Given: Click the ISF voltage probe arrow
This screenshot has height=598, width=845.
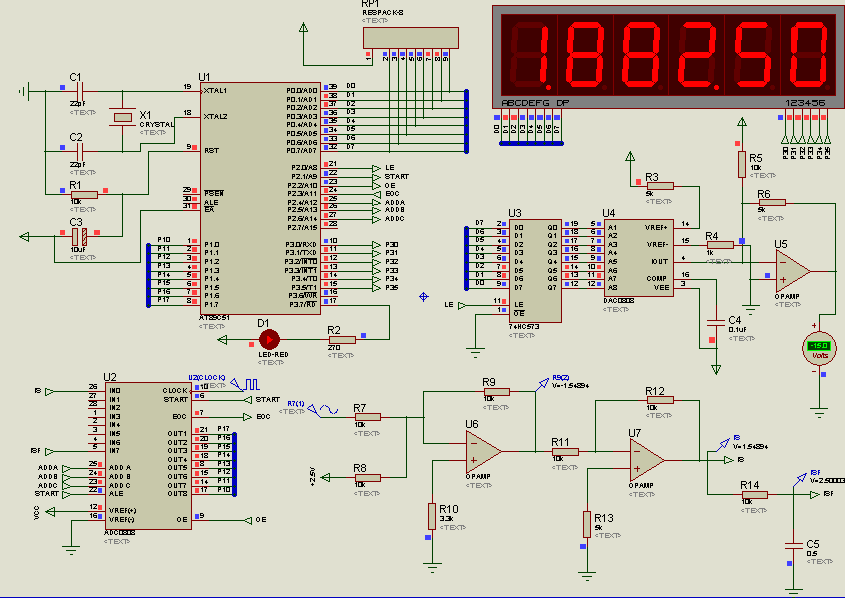Looking at the screenshot, I should (x=799, y=479).
